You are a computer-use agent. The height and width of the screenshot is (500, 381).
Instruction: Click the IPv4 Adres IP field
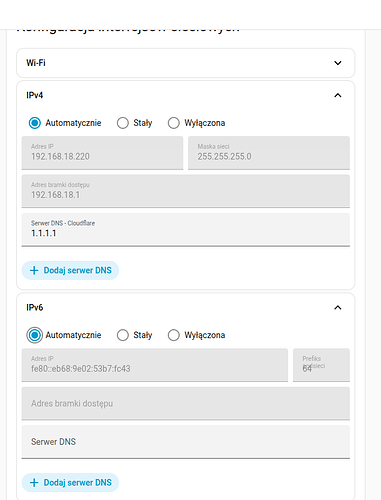click(102, 153)
